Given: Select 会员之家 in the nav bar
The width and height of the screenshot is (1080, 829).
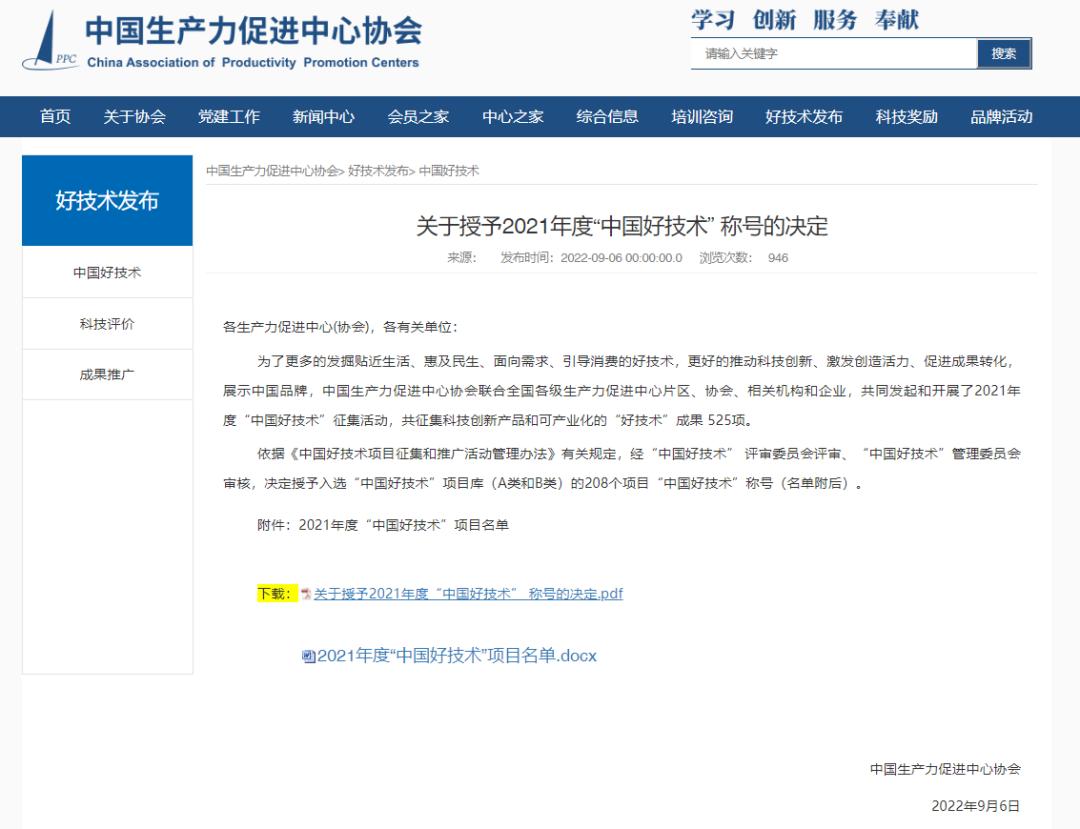Looking at the screenshot, I should click(x=418, y=116).
